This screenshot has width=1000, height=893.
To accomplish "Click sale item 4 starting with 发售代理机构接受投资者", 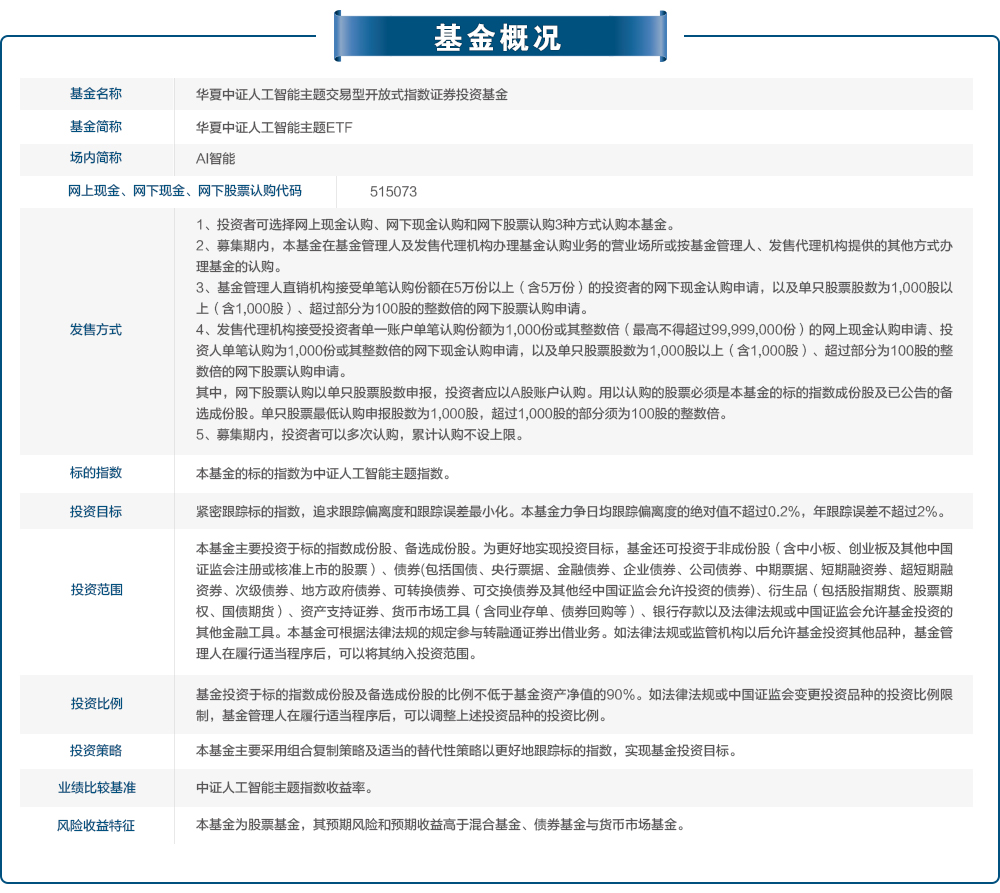I will point(574,350).
